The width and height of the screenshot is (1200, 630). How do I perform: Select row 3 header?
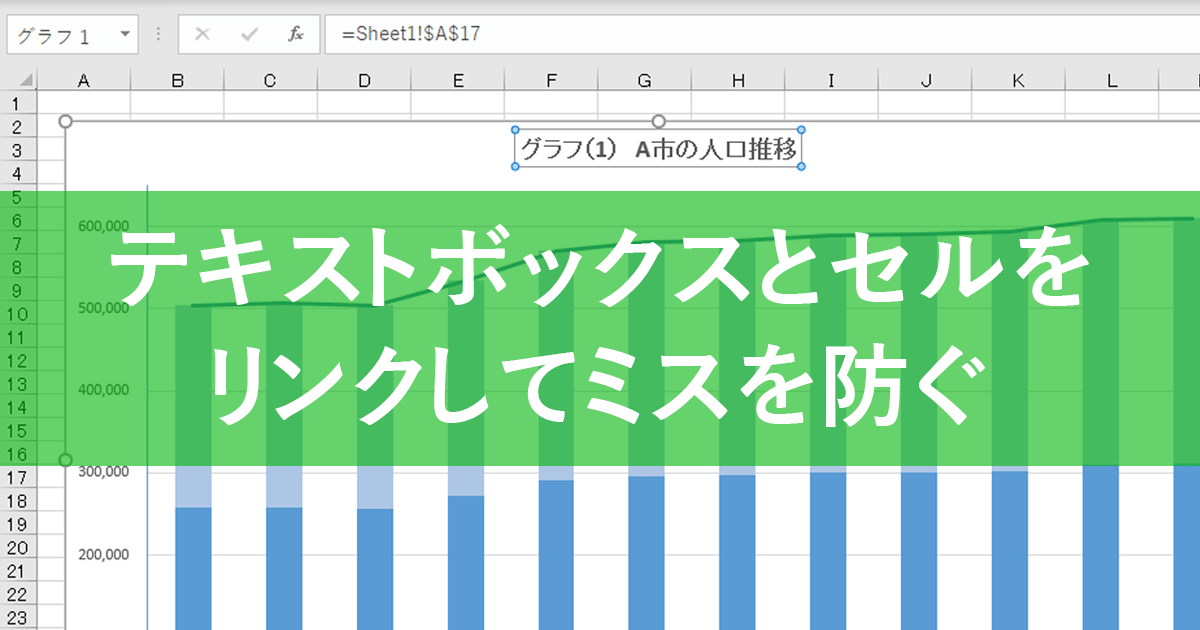pyautogui.click(x=18, y=150)
